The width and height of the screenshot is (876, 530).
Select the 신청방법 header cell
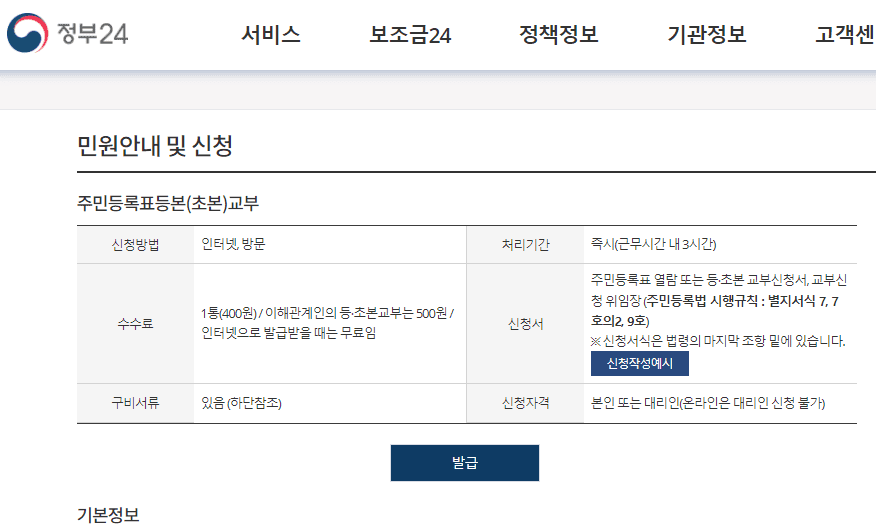pos(135,244)
